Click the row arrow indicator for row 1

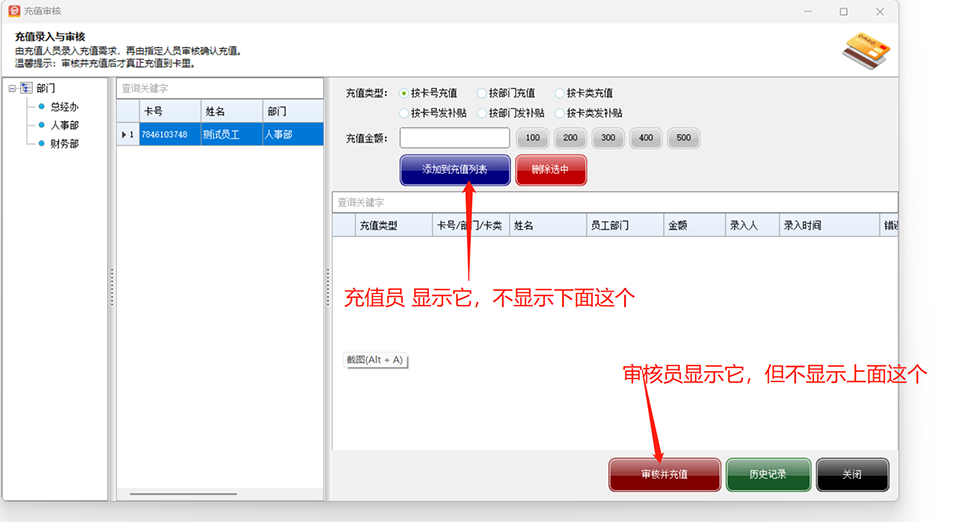[x=124, y=134]
